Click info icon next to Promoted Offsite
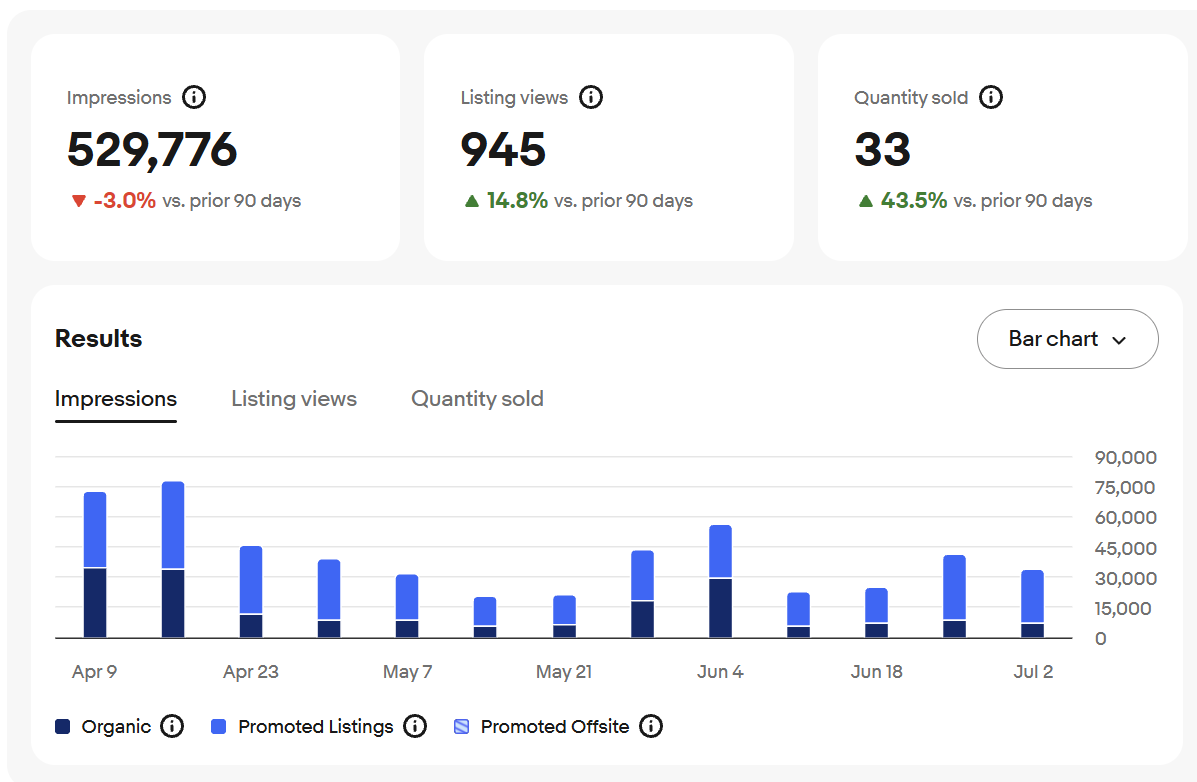Screen dimensions: 1197x782 coord(651,727)
